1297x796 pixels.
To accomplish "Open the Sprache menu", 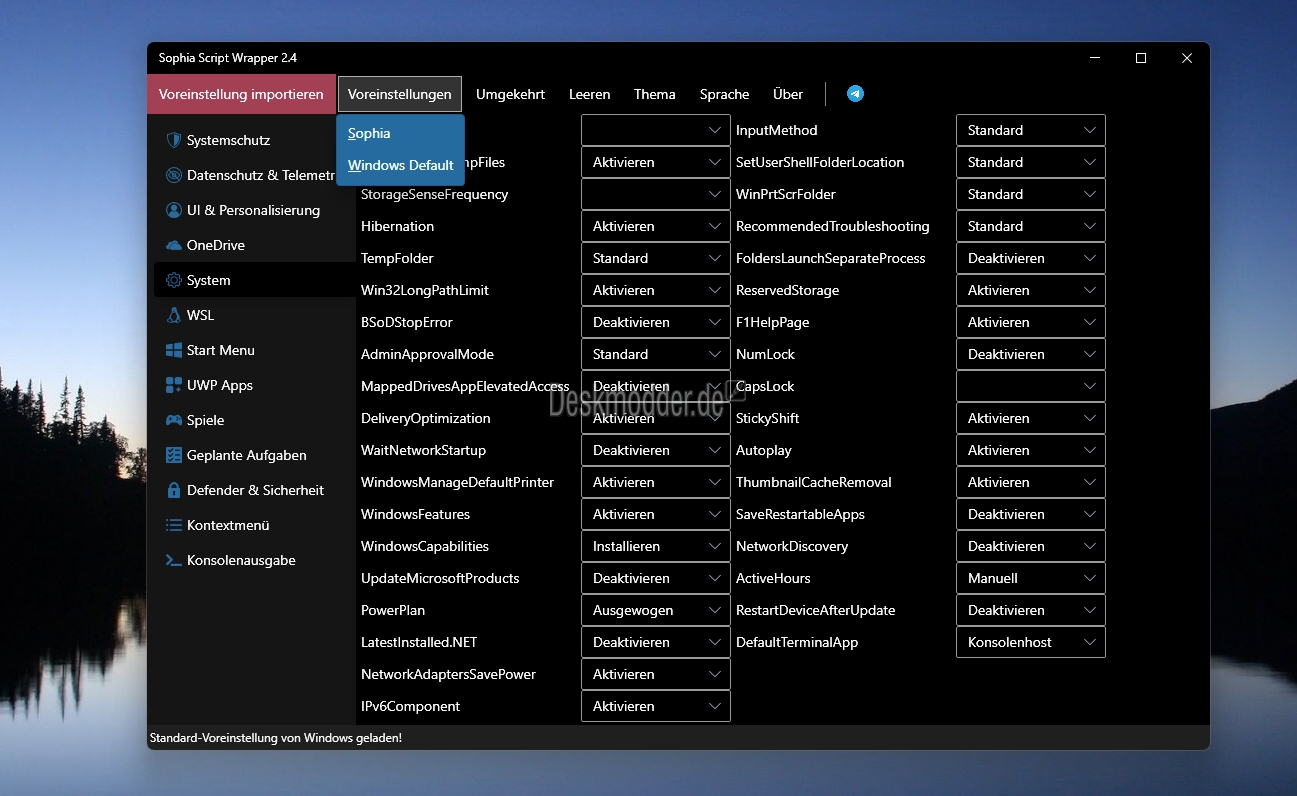I will tap(725, 94).
